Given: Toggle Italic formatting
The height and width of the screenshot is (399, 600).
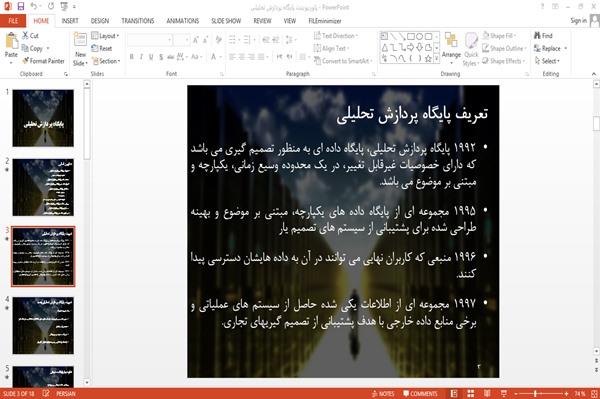Looking at the screenshot, I should (x=141, y=57).
